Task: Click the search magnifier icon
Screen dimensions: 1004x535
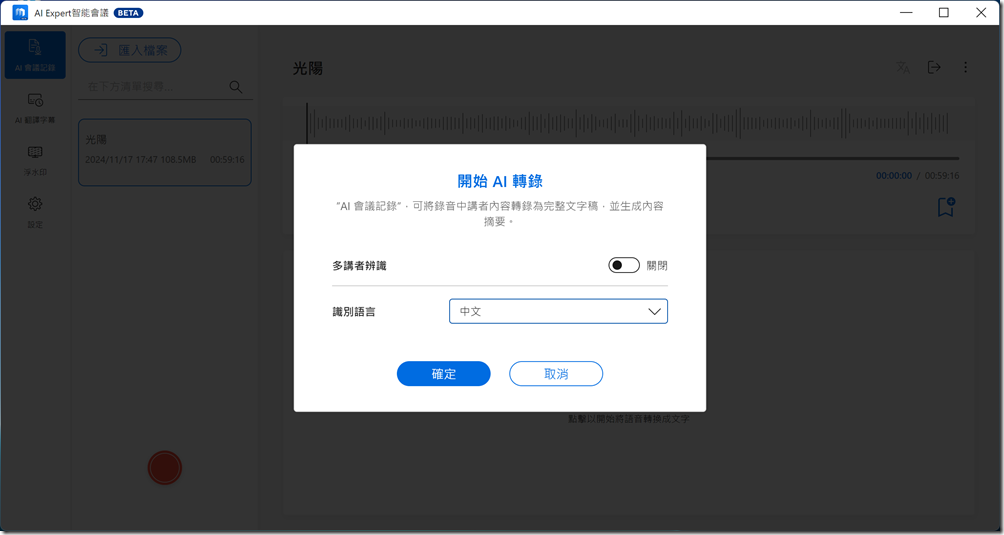Action: pyautogui.click(x=236, y=86)
